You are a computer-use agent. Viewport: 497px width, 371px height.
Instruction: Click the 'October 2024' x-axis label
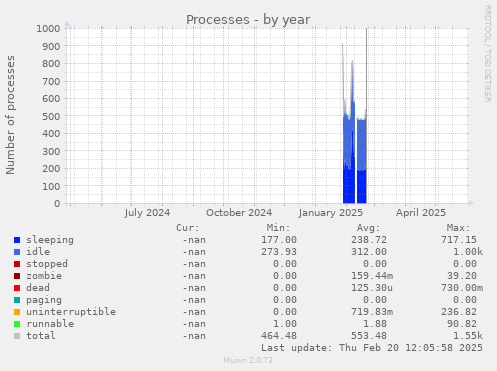click(x=239, y=213)
